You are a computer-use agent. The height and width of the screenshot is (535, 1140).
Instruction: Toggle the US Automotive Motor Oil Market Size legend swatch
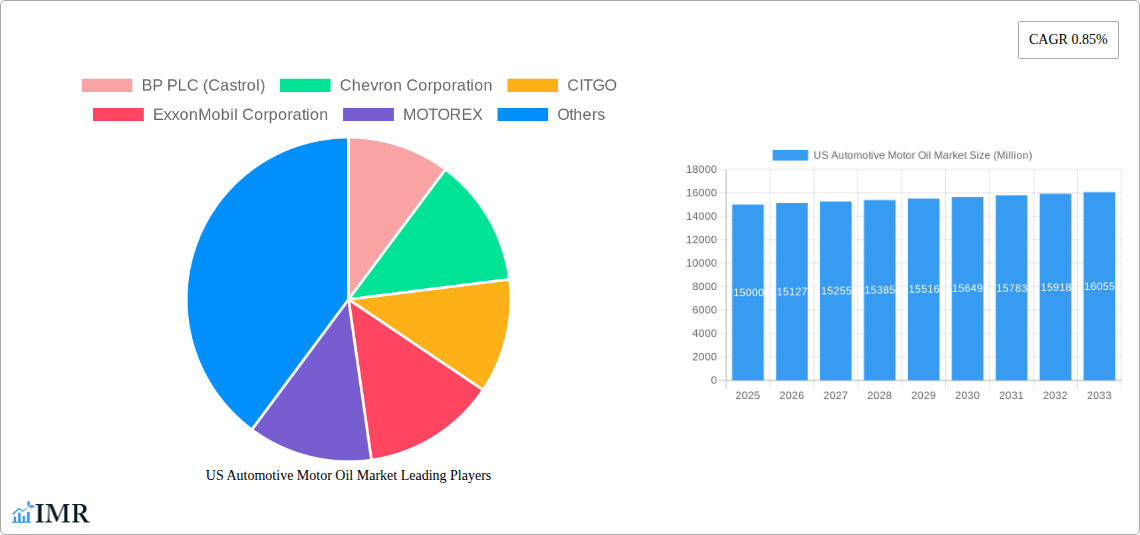pyautogui.click(x=790, y=155)
